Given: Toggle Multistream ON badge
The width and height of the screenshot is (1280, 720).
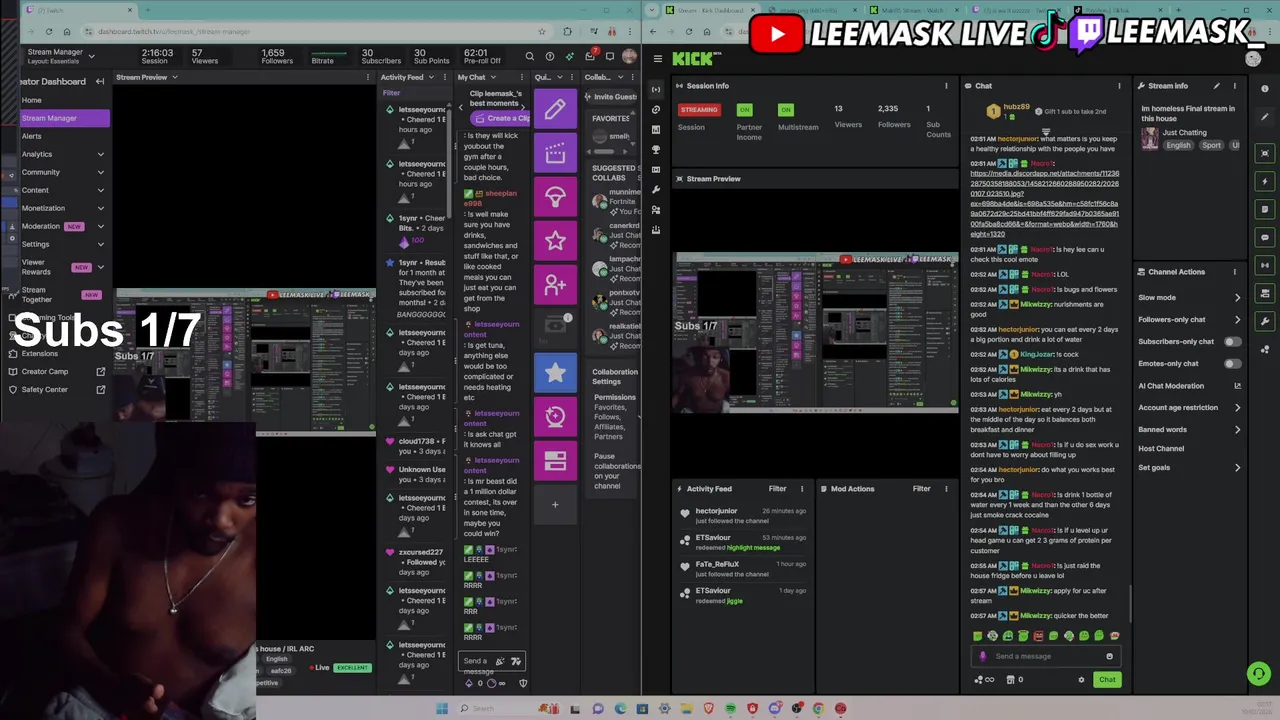Looking at the screenshot, I should (786, 109).
